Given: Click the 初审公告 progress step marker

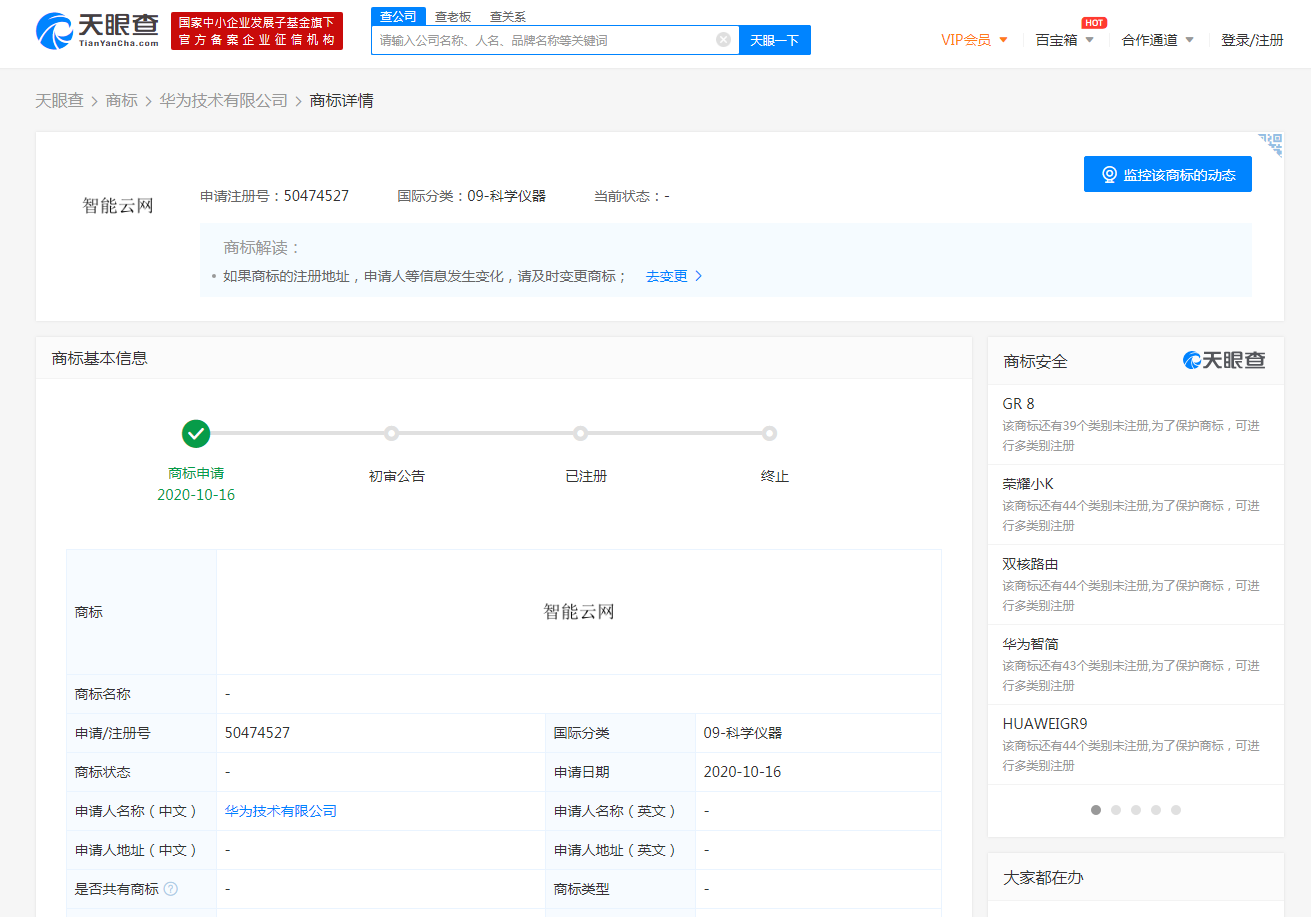Looking at the screenshot, I should click(392, 433).
